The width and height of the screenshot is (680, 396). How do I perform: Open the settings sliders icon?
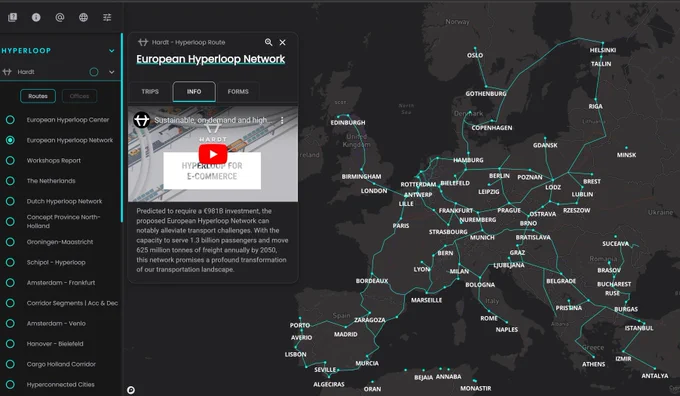click(107, 17)
